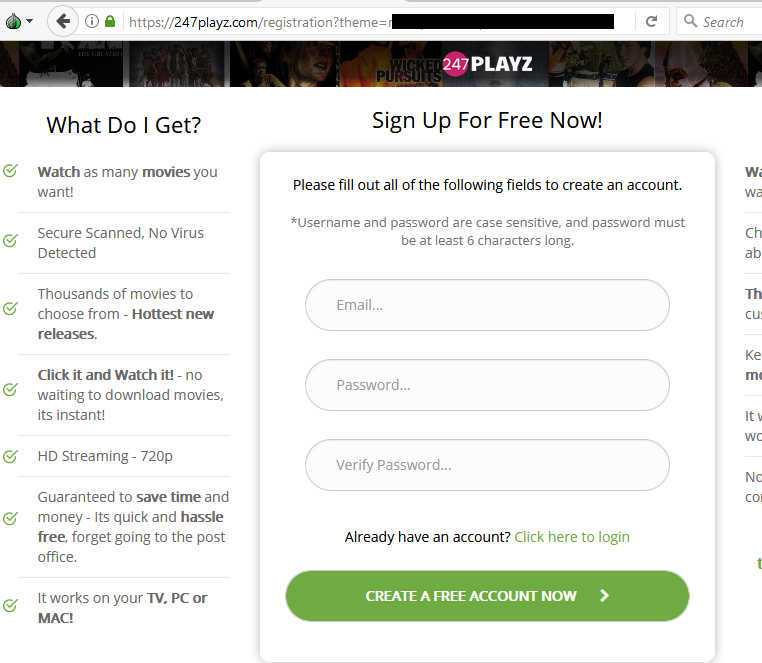Reload the page with the refresh icon

(x=651, y=21)
